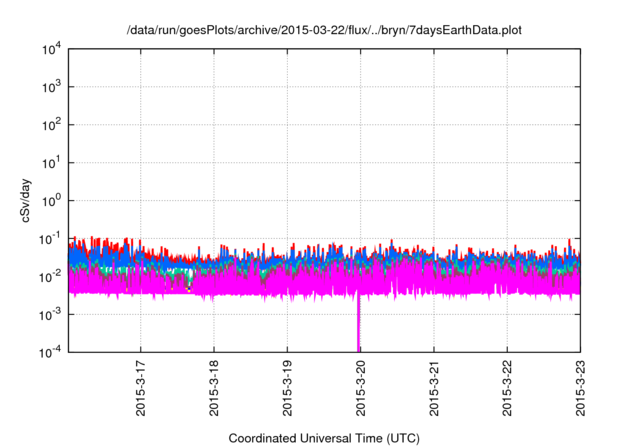Click the 10^-4 y-axis tick label
This screenshot has height=448, width=640.
point(50,352)
